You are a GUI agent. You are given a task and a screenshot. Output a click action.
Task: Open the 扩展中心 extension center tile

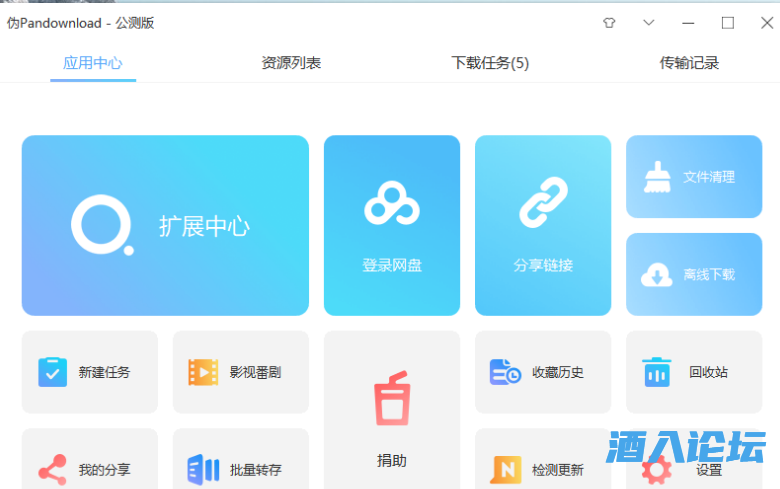click(165, 225)
